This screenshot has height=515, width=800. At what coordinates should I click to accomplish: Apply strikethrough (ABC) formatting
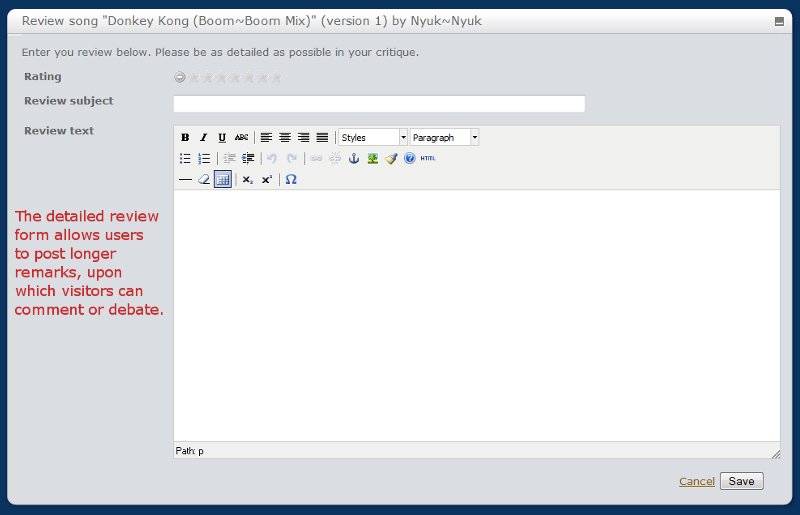[x=241, y=137]
